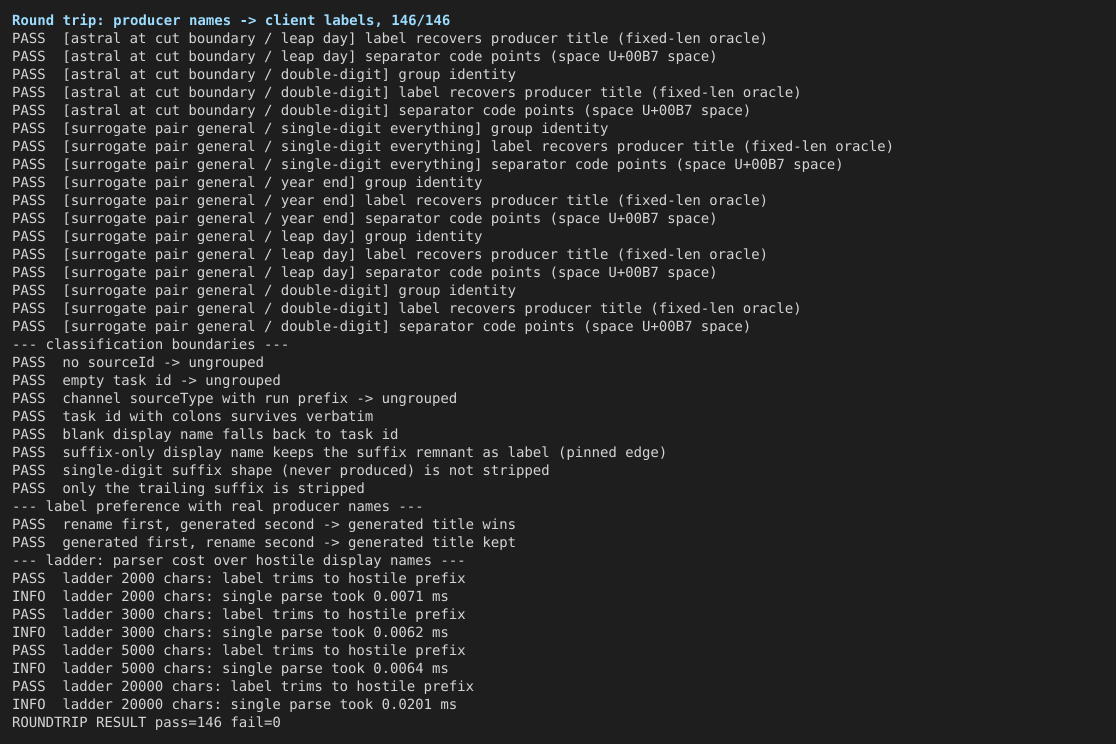This screenshot has height=744, width=1116.
Task: Click the 'only the trailing suffix is stripped' line
Action: 188,488
